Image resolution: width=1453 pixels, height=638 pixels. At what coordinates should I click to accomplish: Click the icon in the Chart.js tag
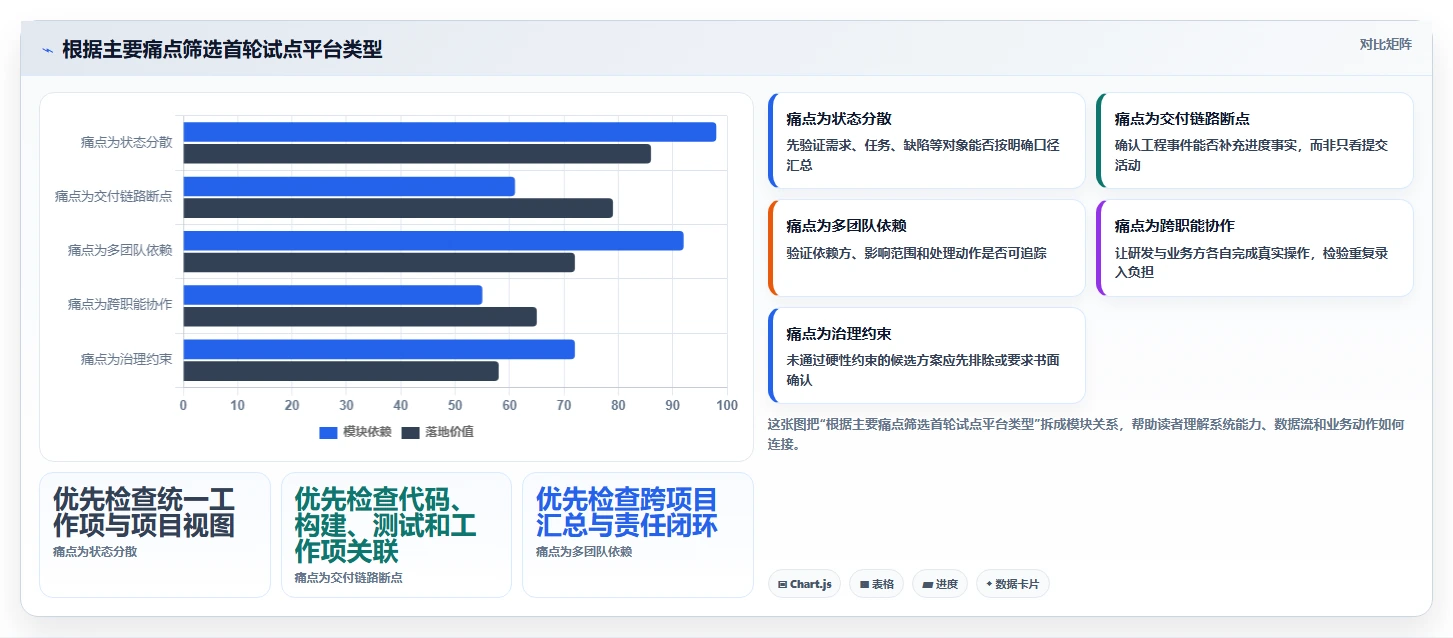pos(782,584)
